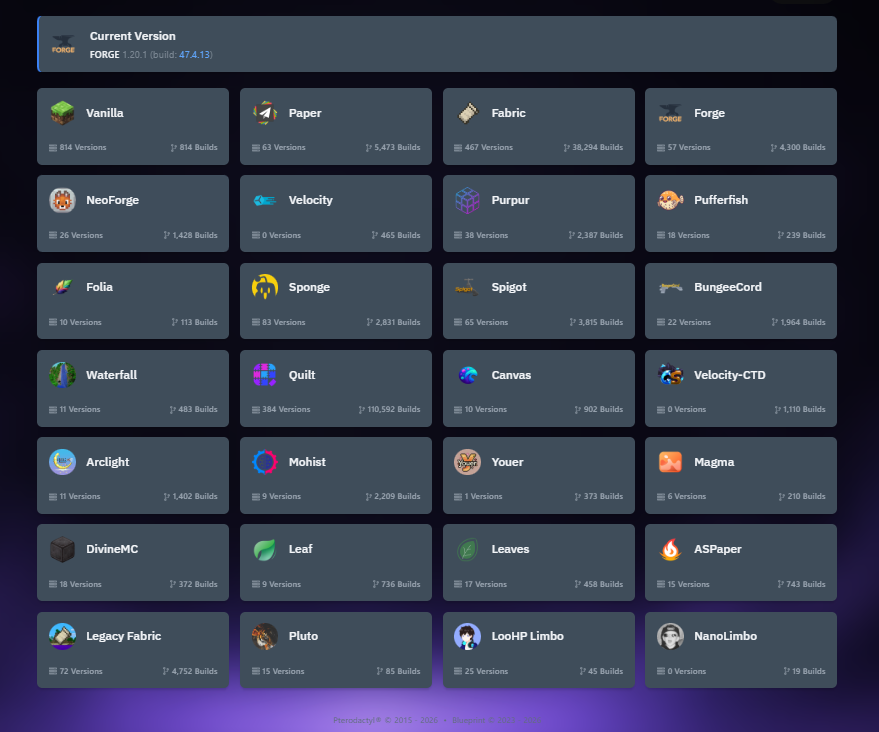Click the ASPaper flame icon

coord(670,549)
